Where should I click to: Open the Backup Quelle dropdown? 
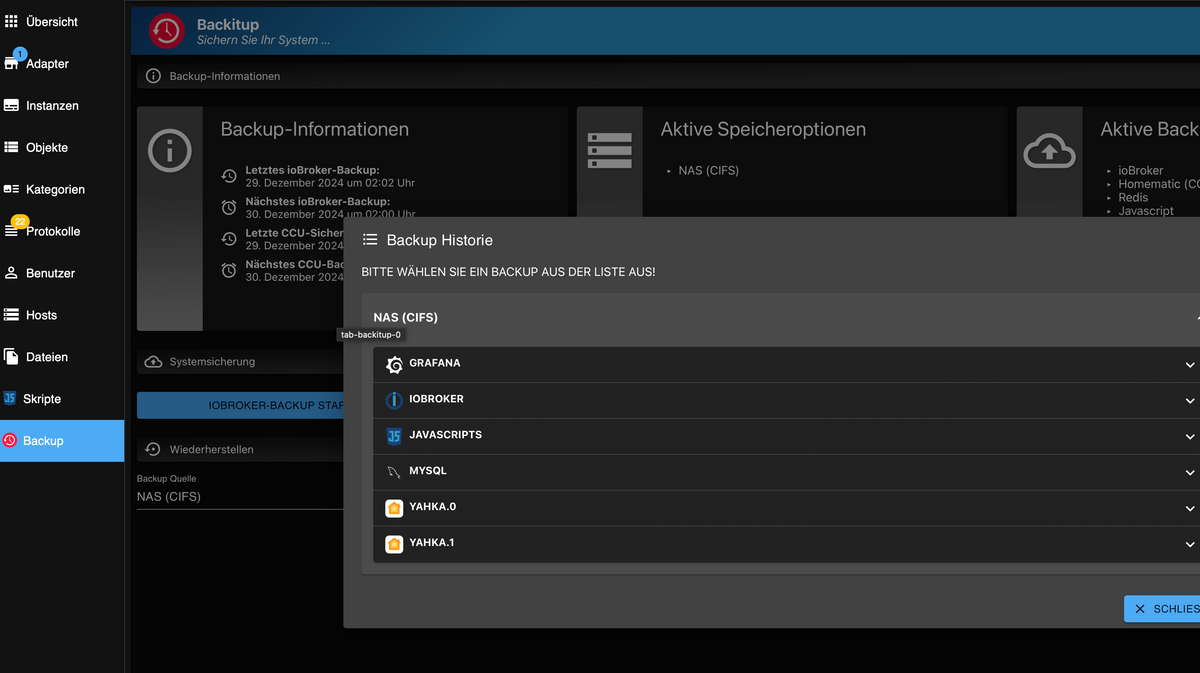(x=240, y=497)
